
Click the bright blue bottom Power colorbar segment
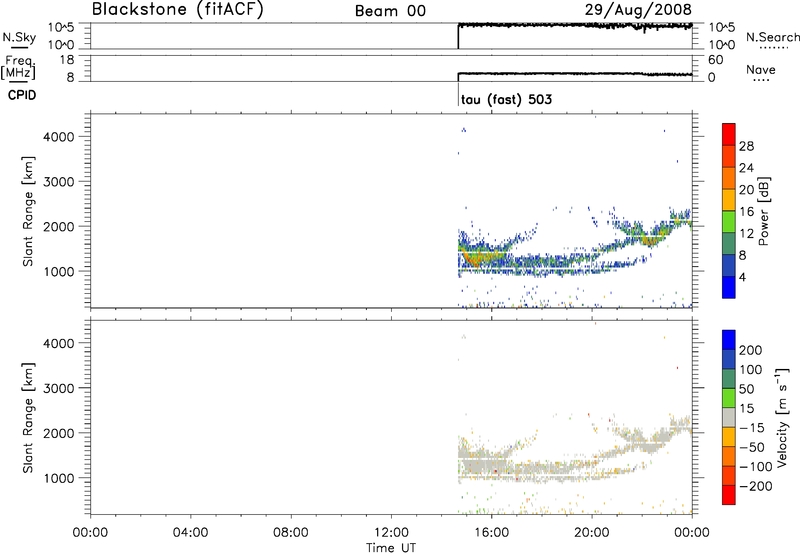coord(729,287)
